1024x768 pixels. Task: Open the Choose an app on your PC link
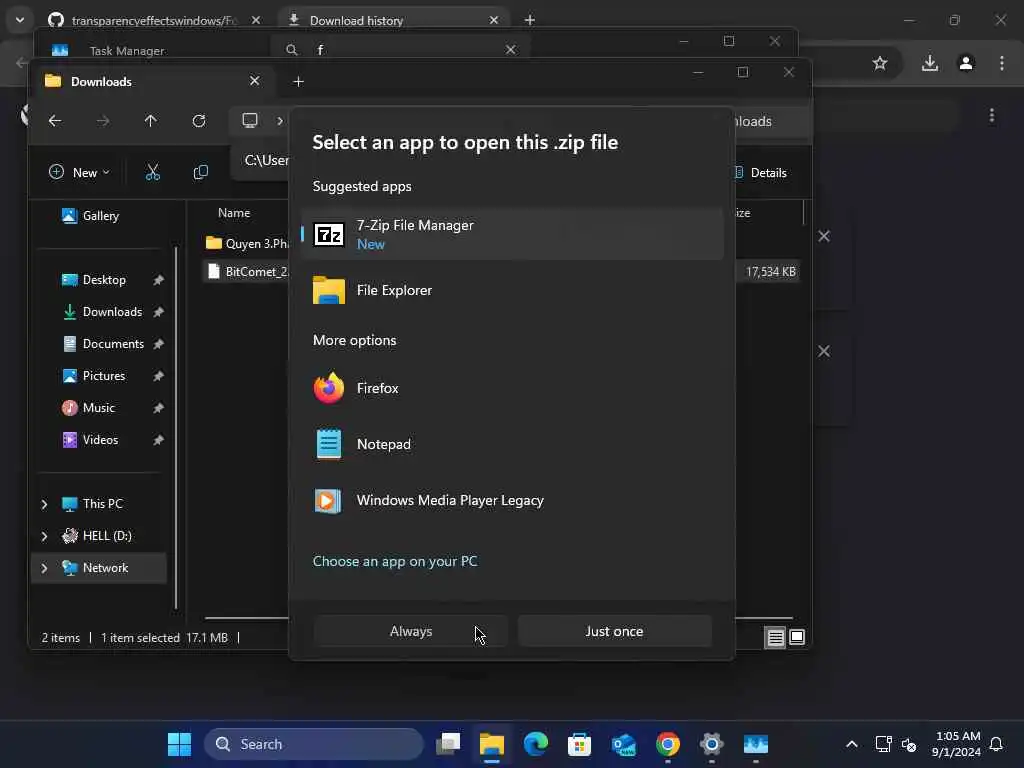pyautogui.click(x=394, y=561)
